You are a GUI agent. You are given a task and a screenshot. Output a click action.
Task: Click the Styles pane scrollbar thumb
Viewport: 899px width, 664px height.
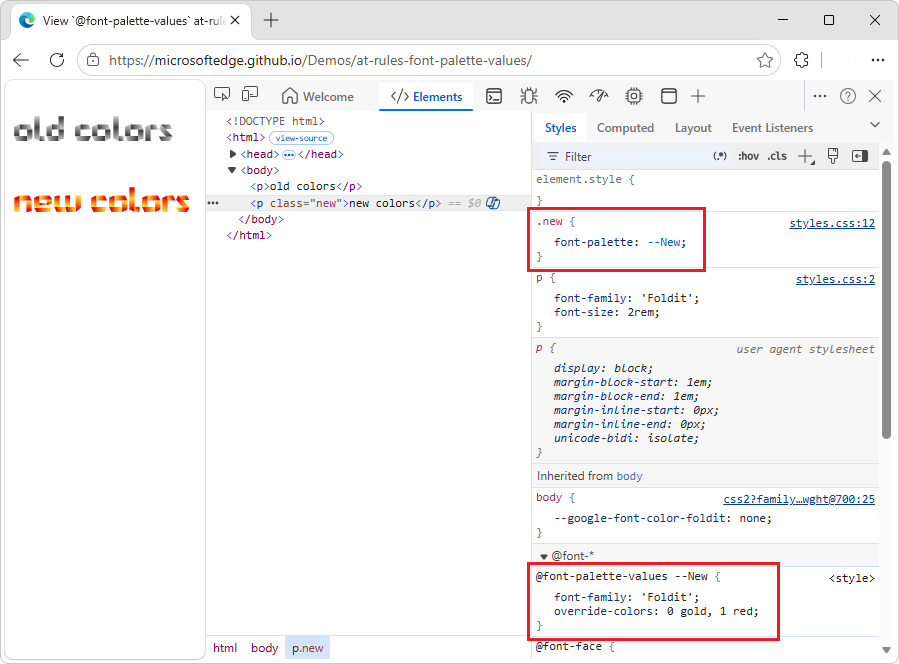point(886,300)
